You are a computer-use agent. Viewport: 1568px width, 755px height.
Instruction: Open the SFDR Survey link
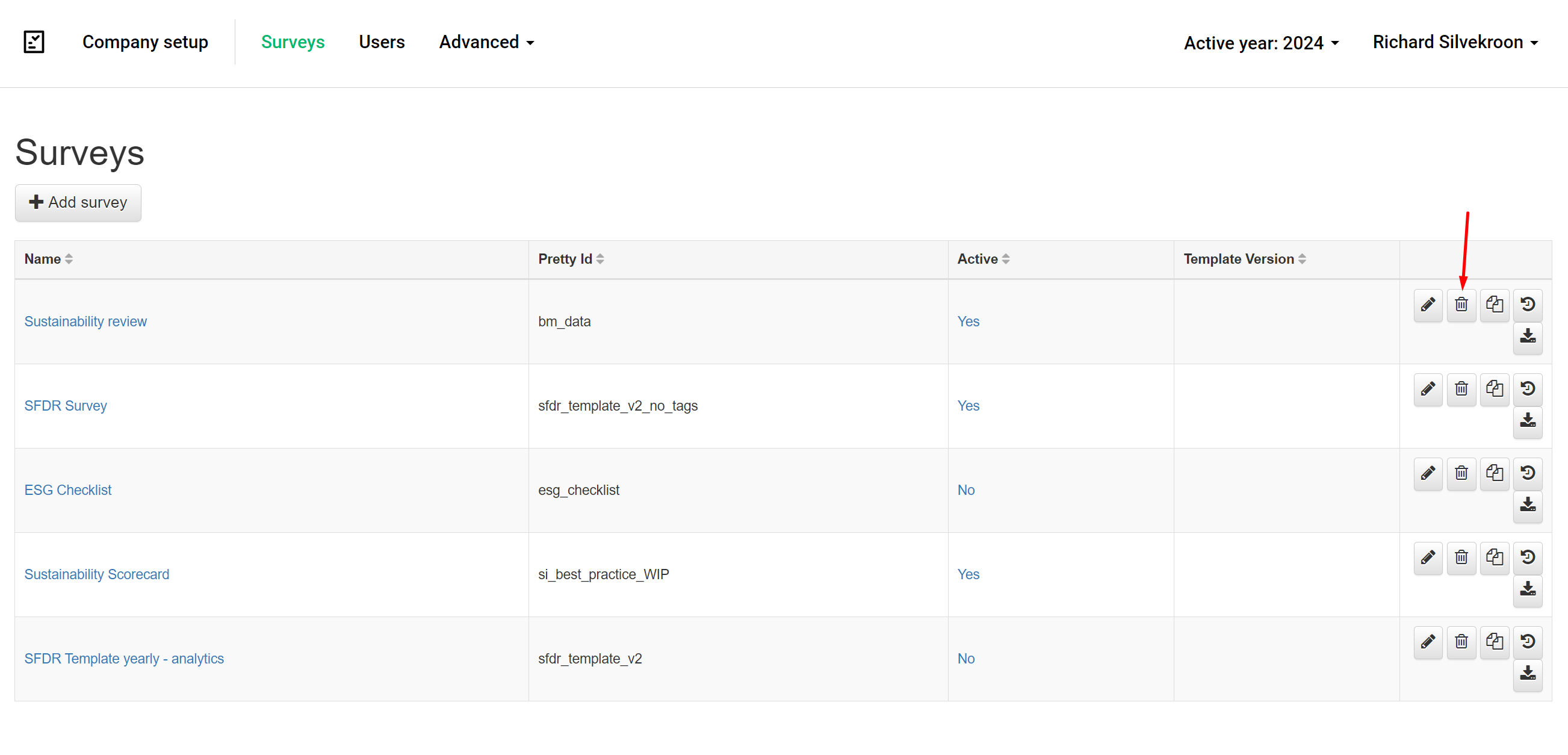66,406
